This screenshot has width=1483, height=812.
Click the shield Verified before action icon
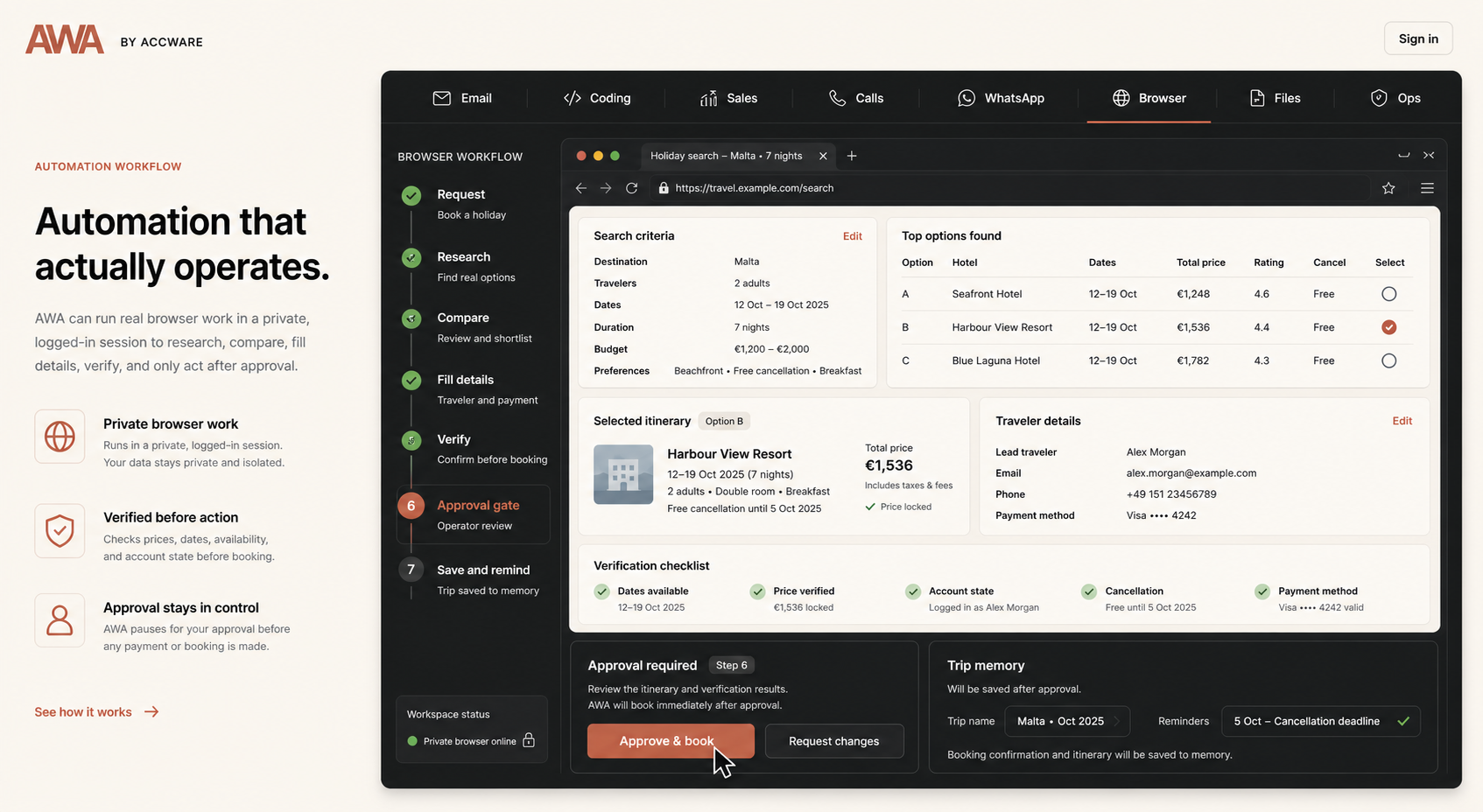pyautogui.click(x=60, y=530)
